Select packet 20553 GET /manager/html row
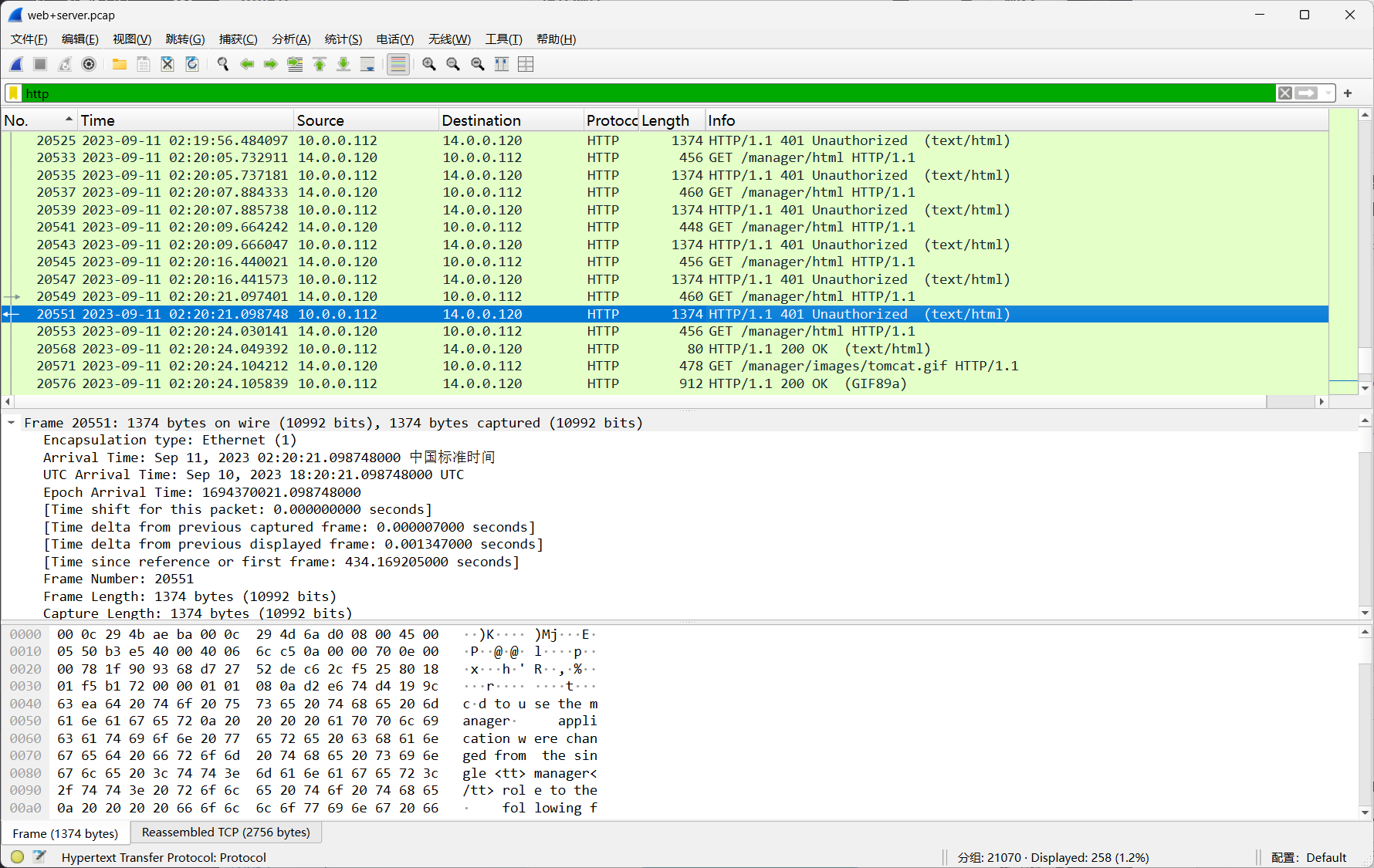Viewport: 1374px width, 868px height. [x=665, y=331]
